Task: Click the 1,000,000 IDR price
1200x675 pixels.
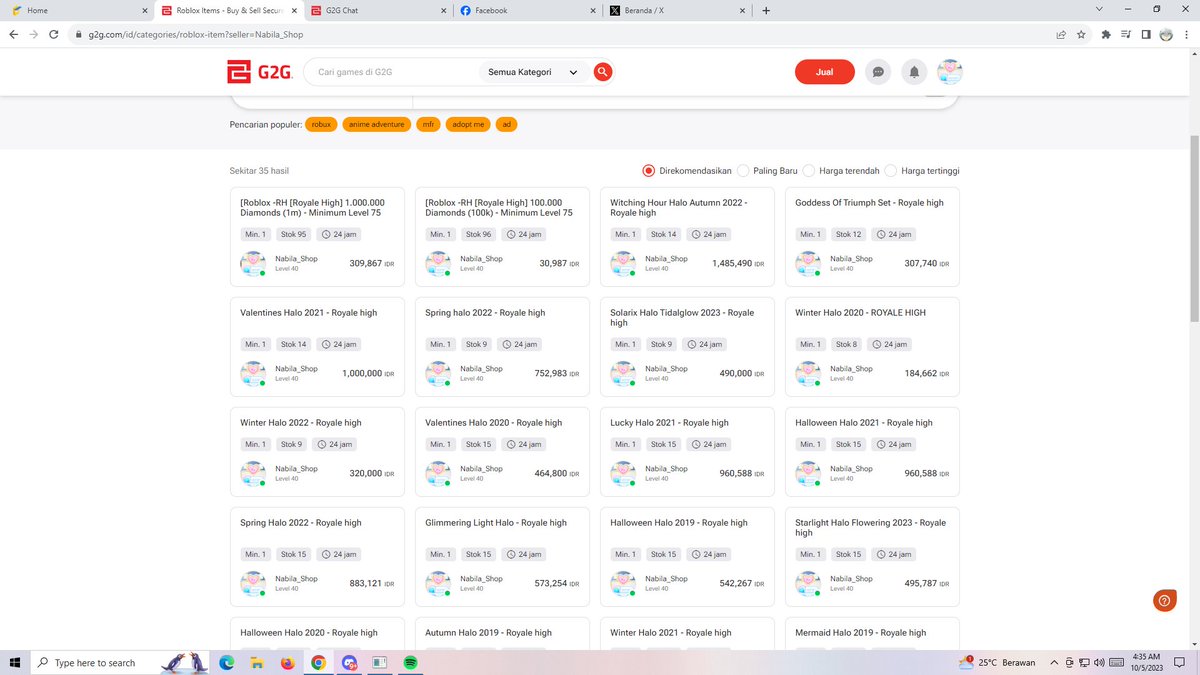Action: click(x=368, y=374)
